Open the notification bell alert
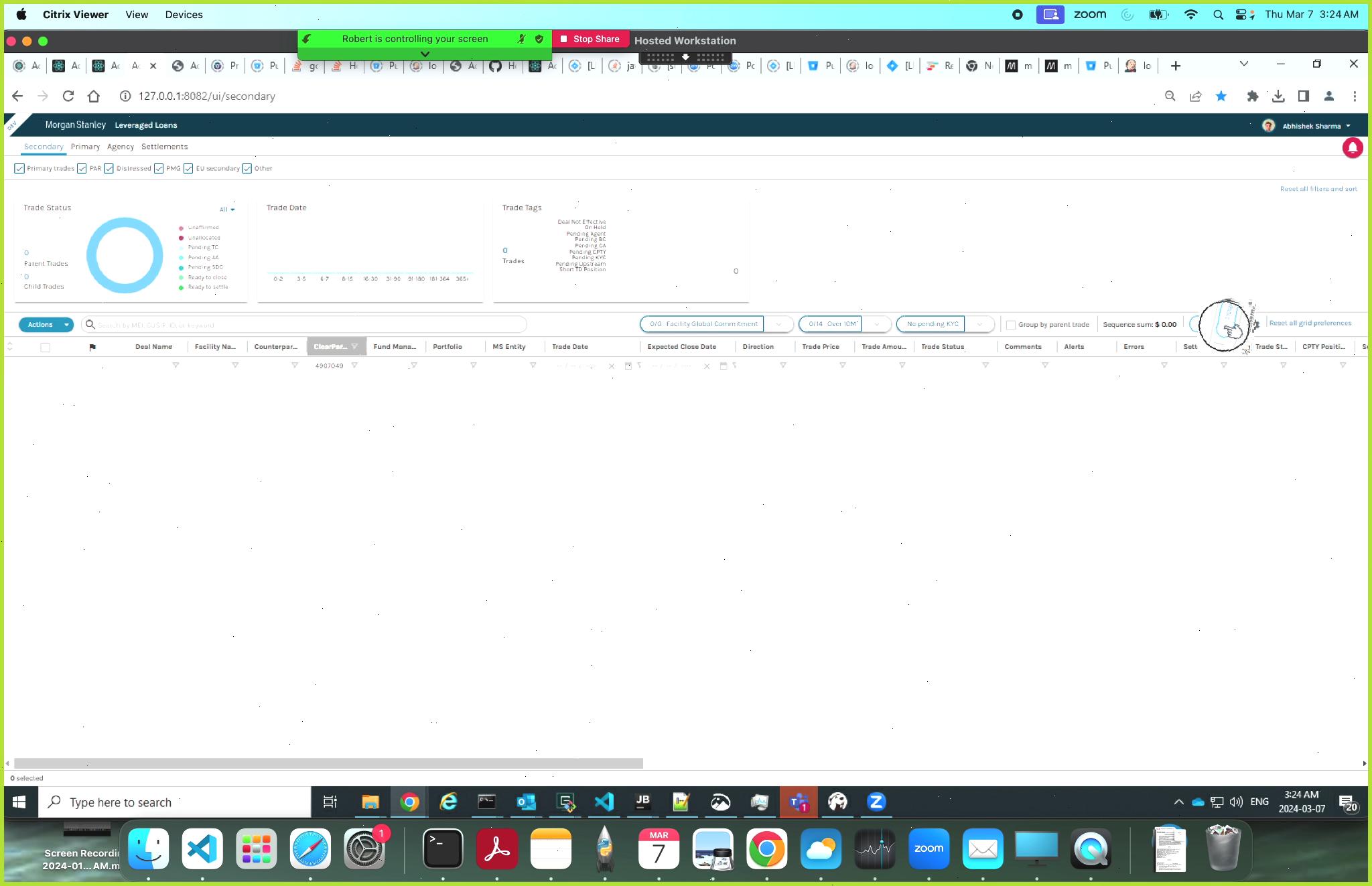 coord(1353,148)
